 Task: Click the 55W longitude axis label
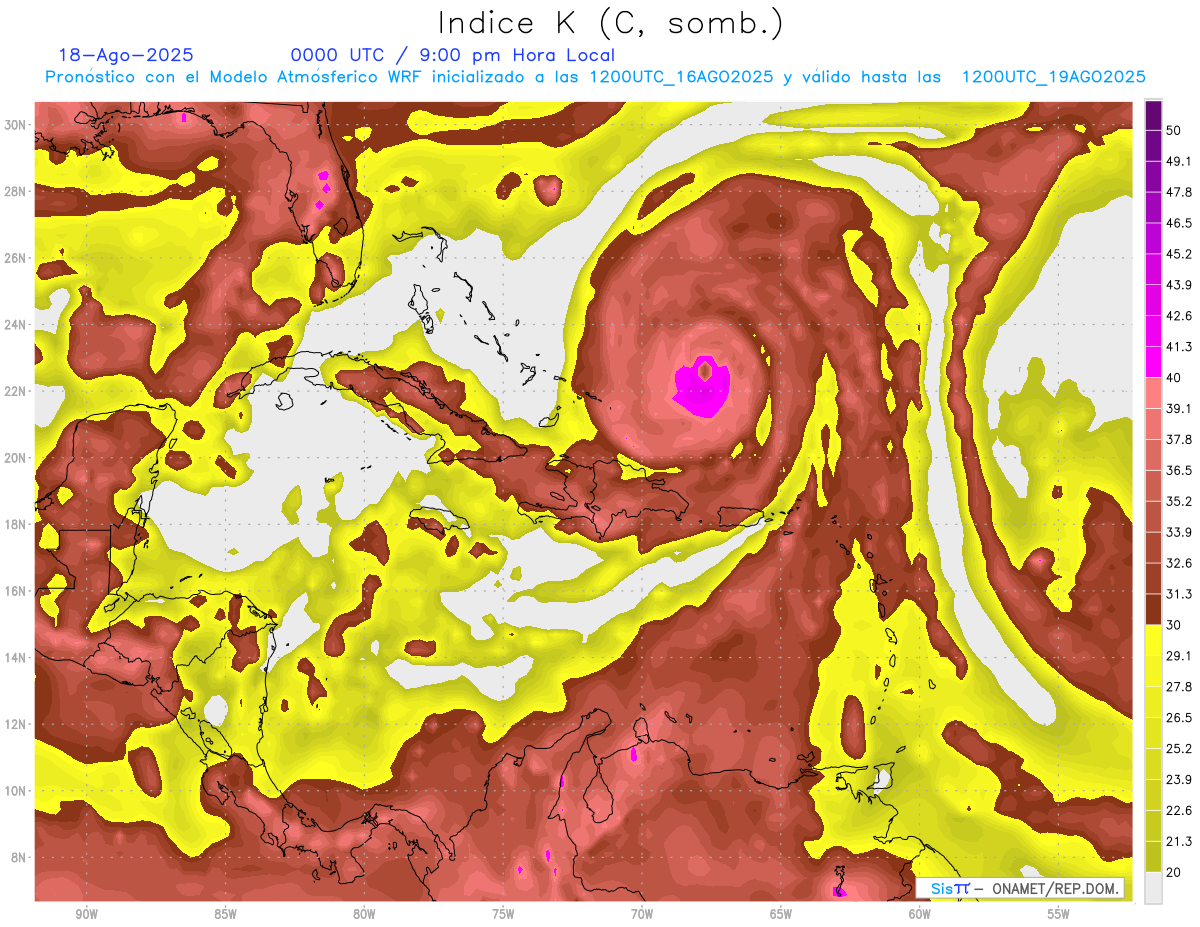click(1059, 914)
